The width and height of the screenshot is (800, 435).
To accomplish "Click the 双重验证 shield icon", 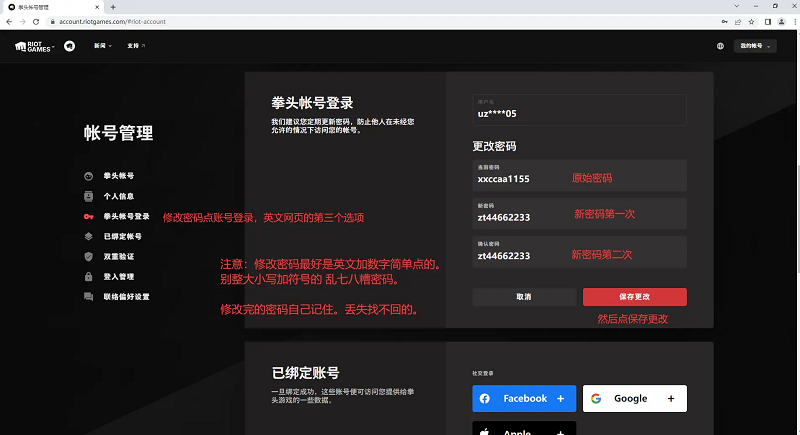I will click(88, 257).
